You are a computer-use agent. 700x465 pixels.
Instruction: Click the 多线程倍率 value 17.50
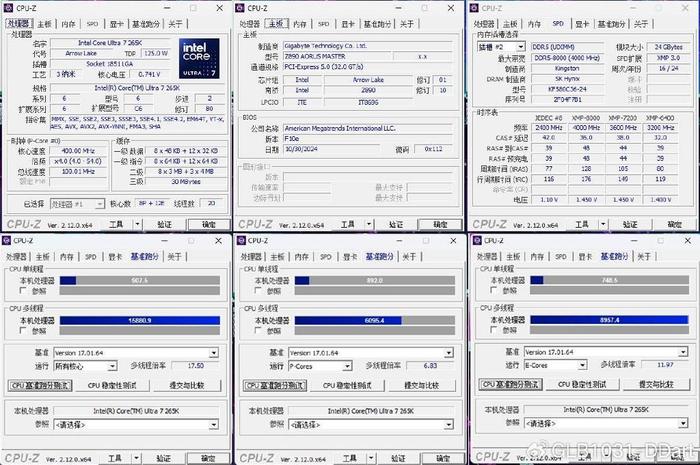coord(196,365)
